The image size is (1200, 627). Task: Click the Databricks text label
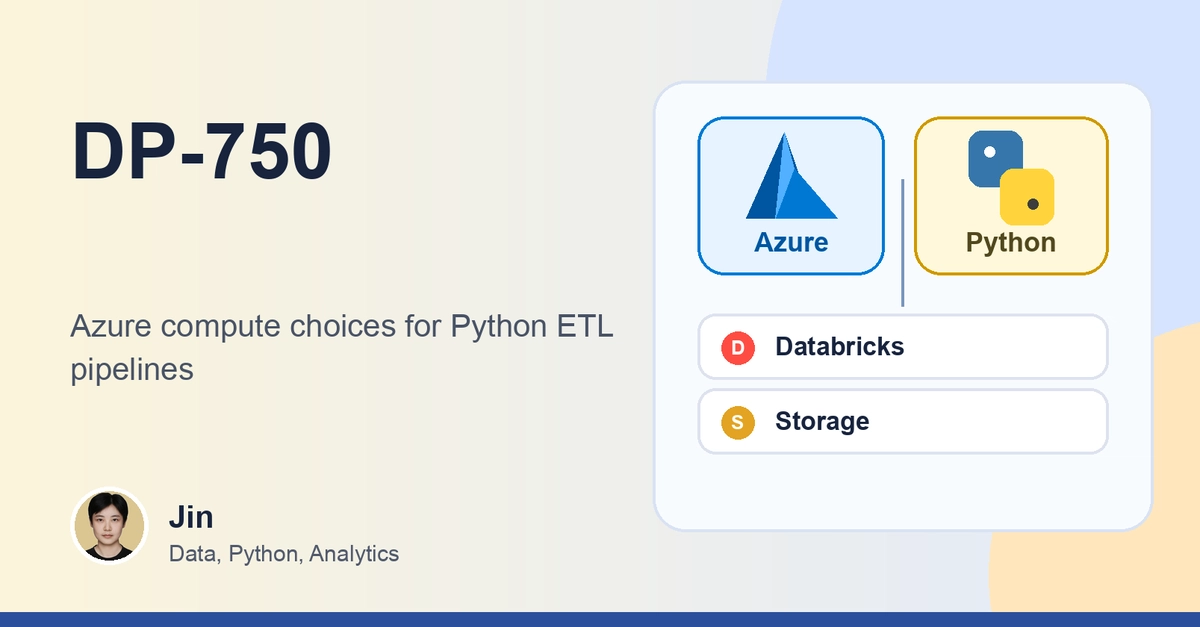839,347
